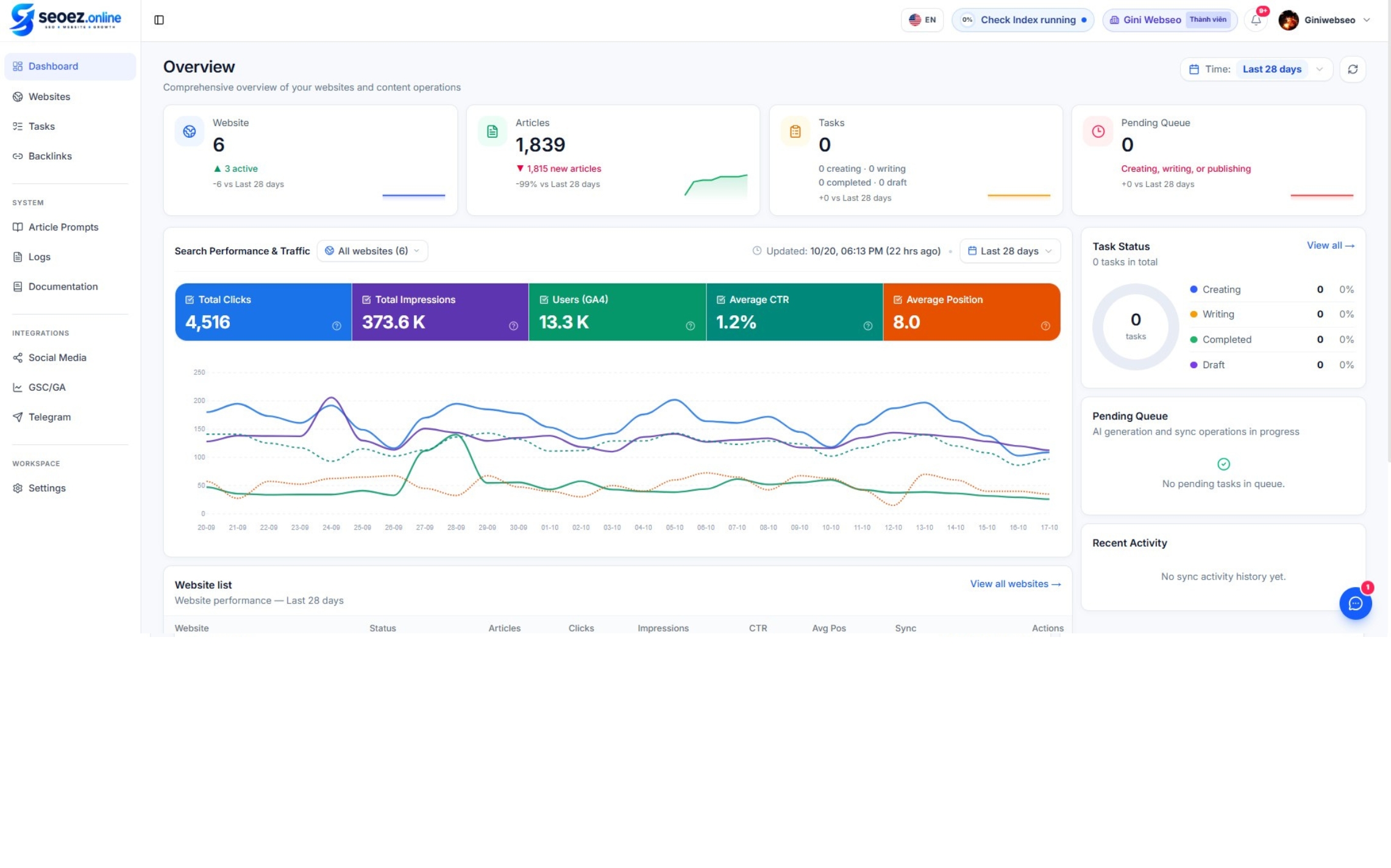Click the refresh icon beside Time filter

[1353, 69]
